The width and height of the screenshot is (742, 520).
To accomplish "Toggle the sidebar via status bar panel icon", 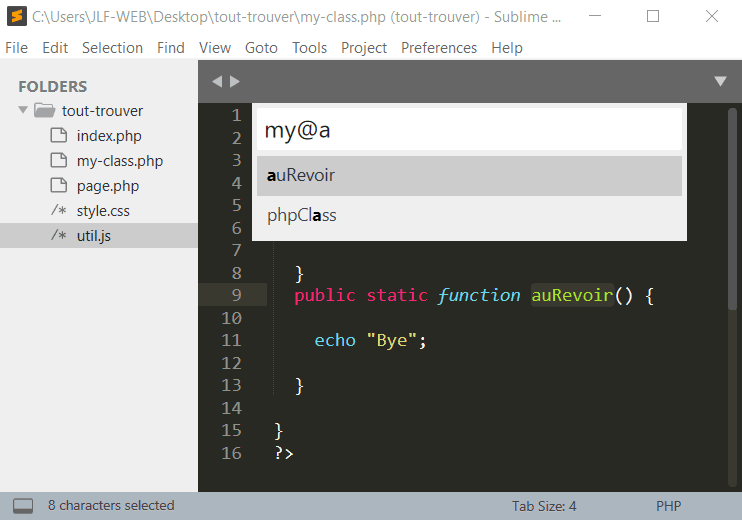I will click(23, 506).
